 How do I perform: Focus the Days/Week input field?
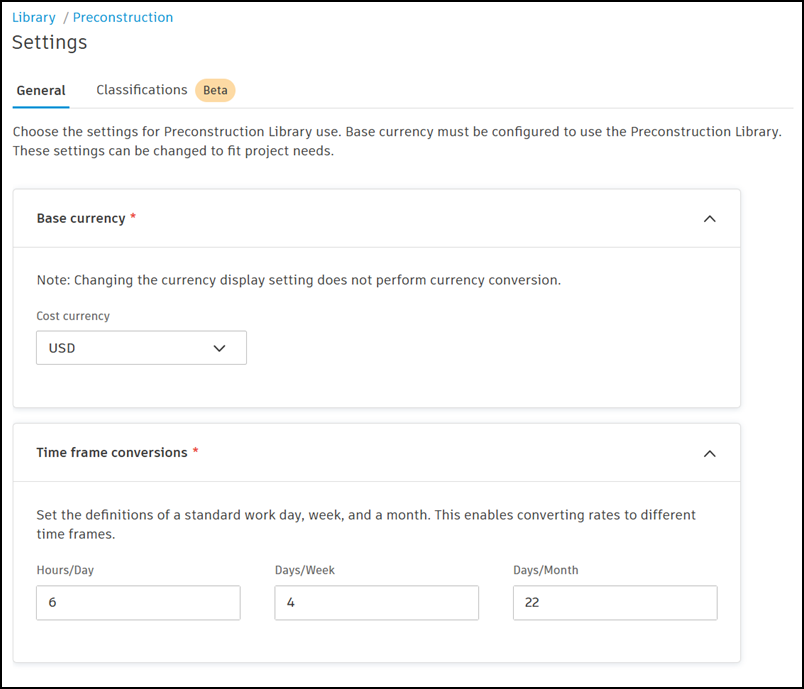pyautogui.click(x=376, y=603)
